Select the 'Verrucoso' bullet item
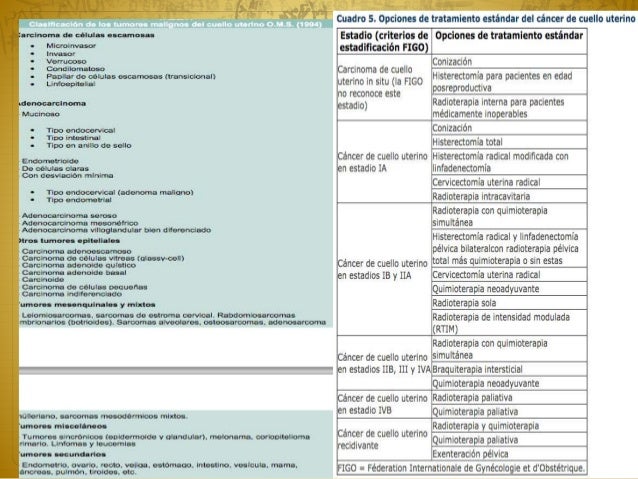 [66, 61]
